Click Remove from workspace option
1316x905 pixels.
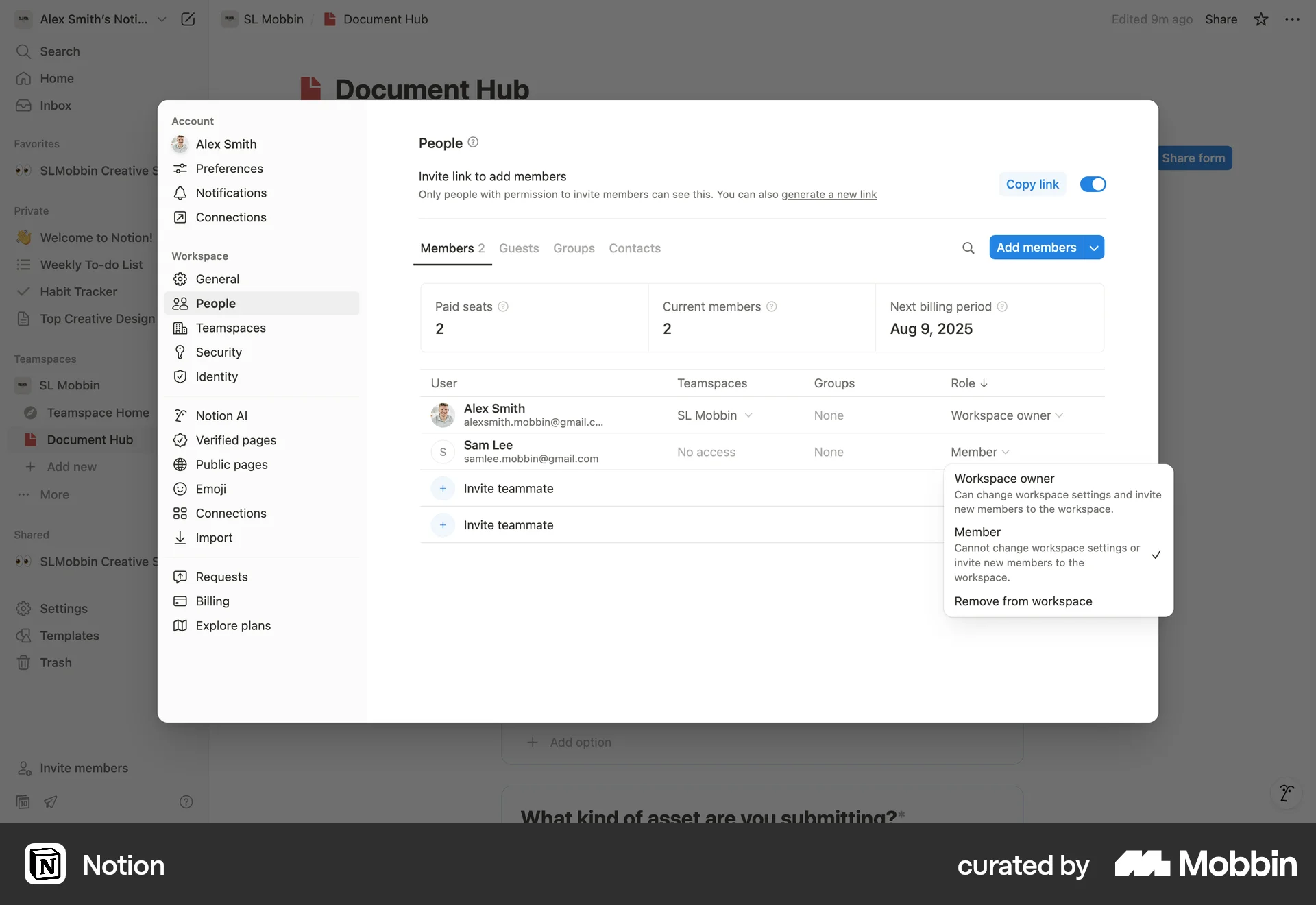point(1023,601)
